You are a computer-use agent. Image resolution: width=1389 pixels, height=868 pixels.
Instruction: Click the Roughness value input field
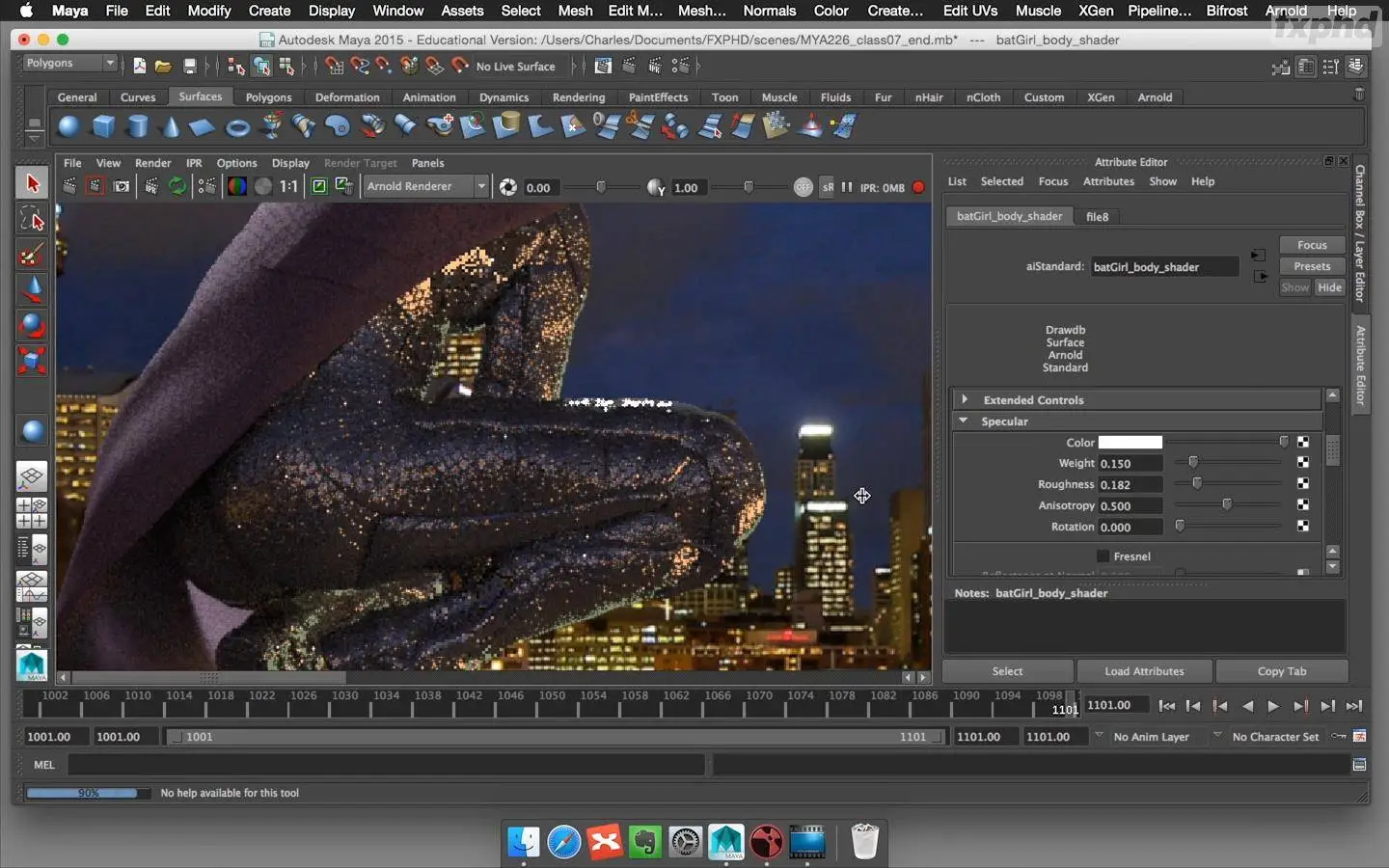[x=1130, y=485]
